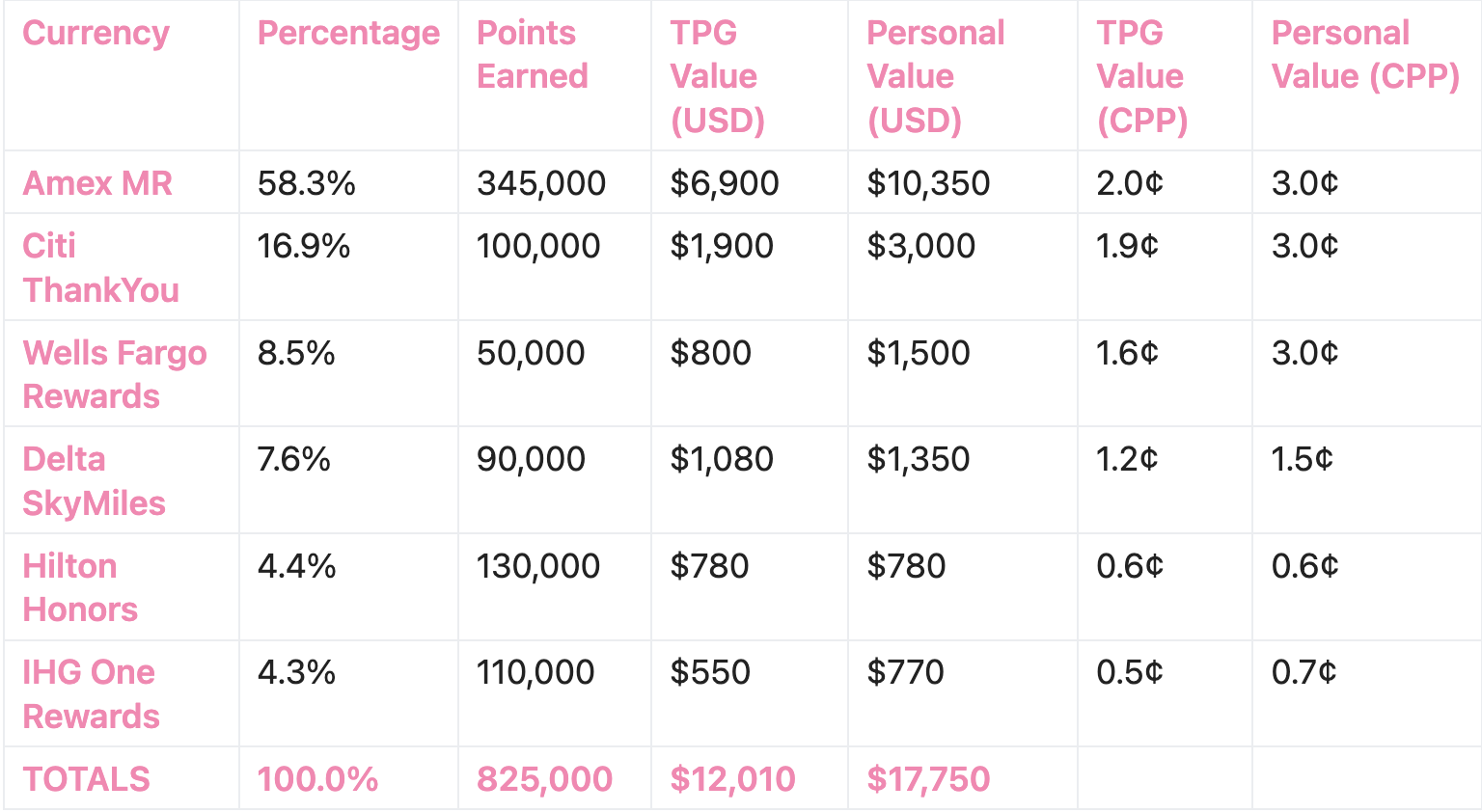Click the Personal Value (USD) header

tap(935, 76)
